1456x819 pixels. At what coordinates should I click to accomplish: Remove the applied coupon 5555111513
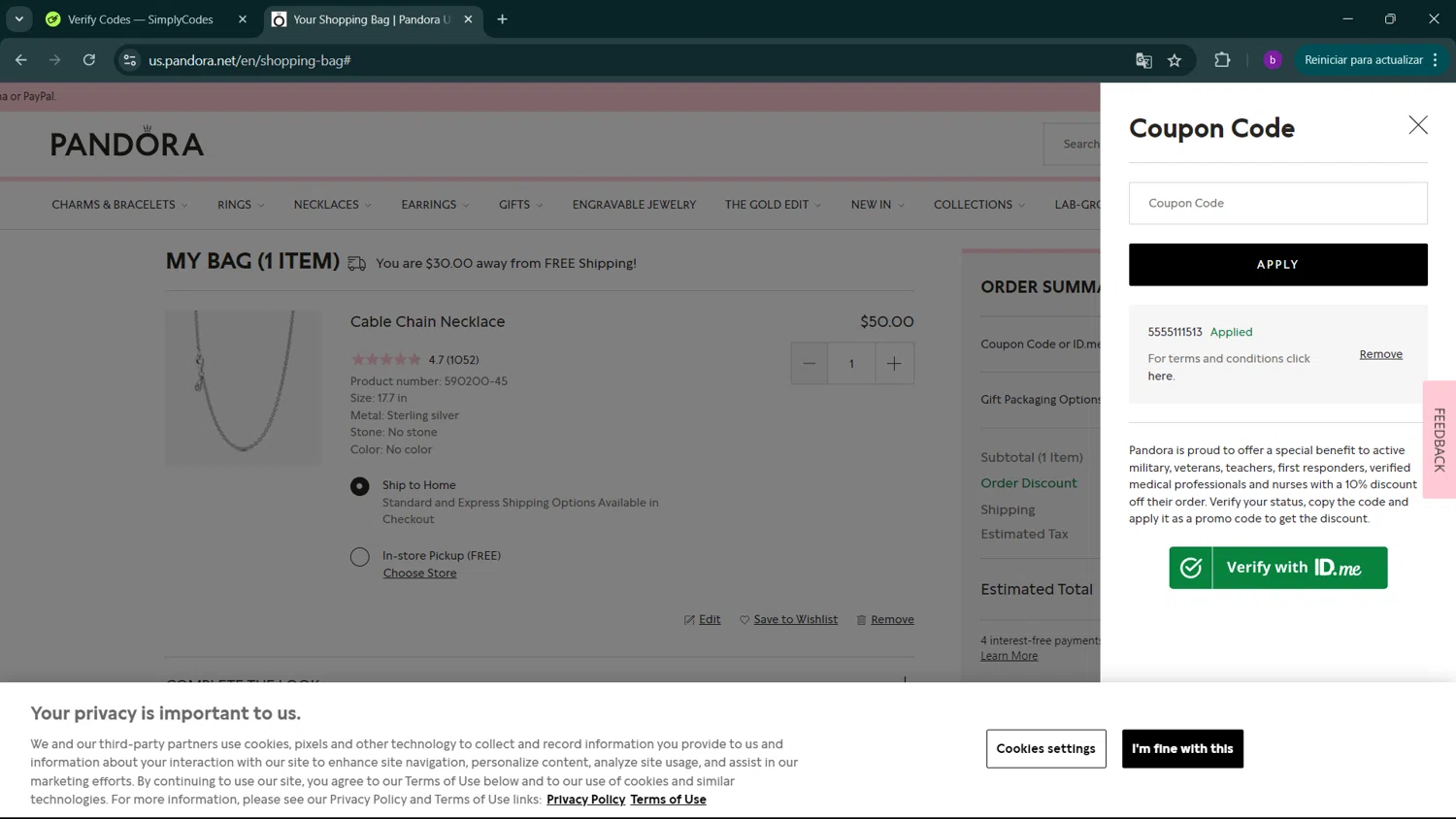point(1380,354)
